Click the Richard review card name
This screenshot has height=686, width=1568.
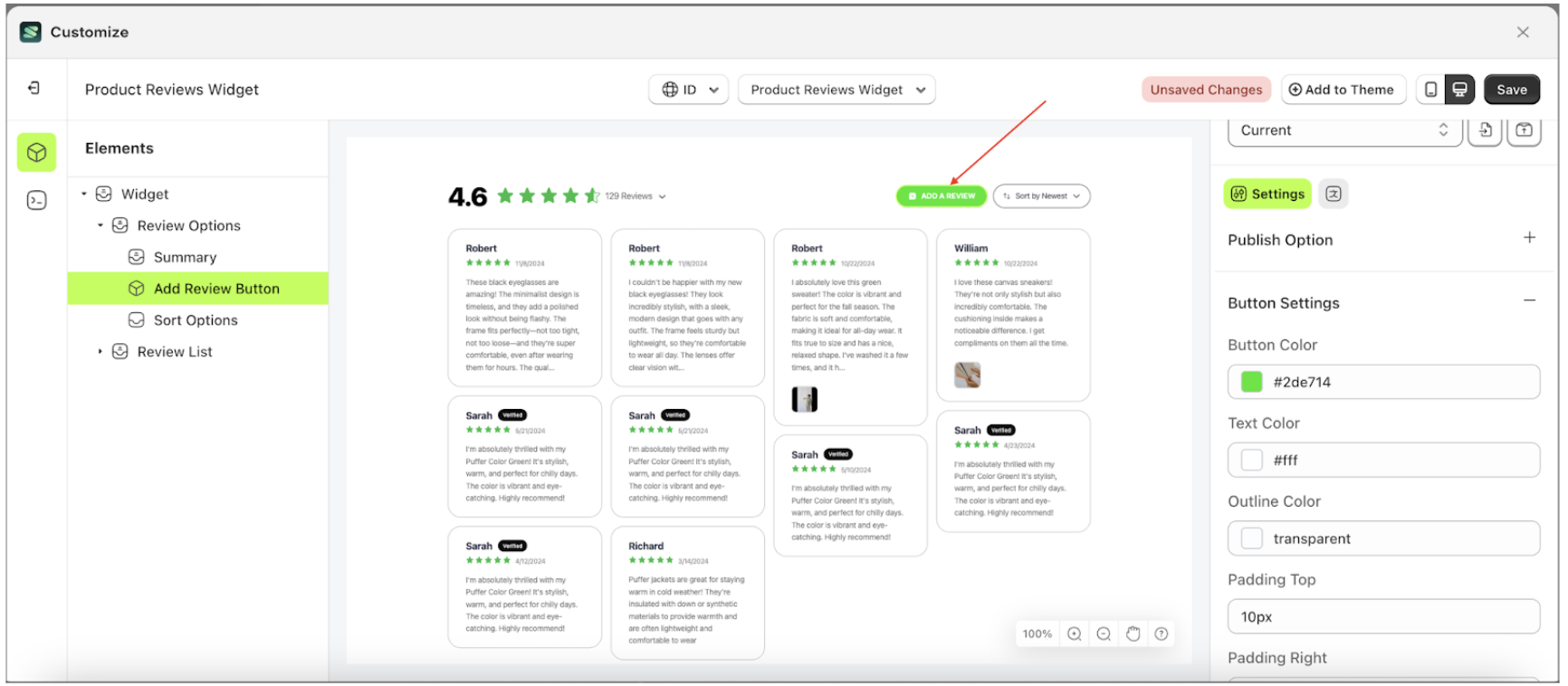(646, 546)
